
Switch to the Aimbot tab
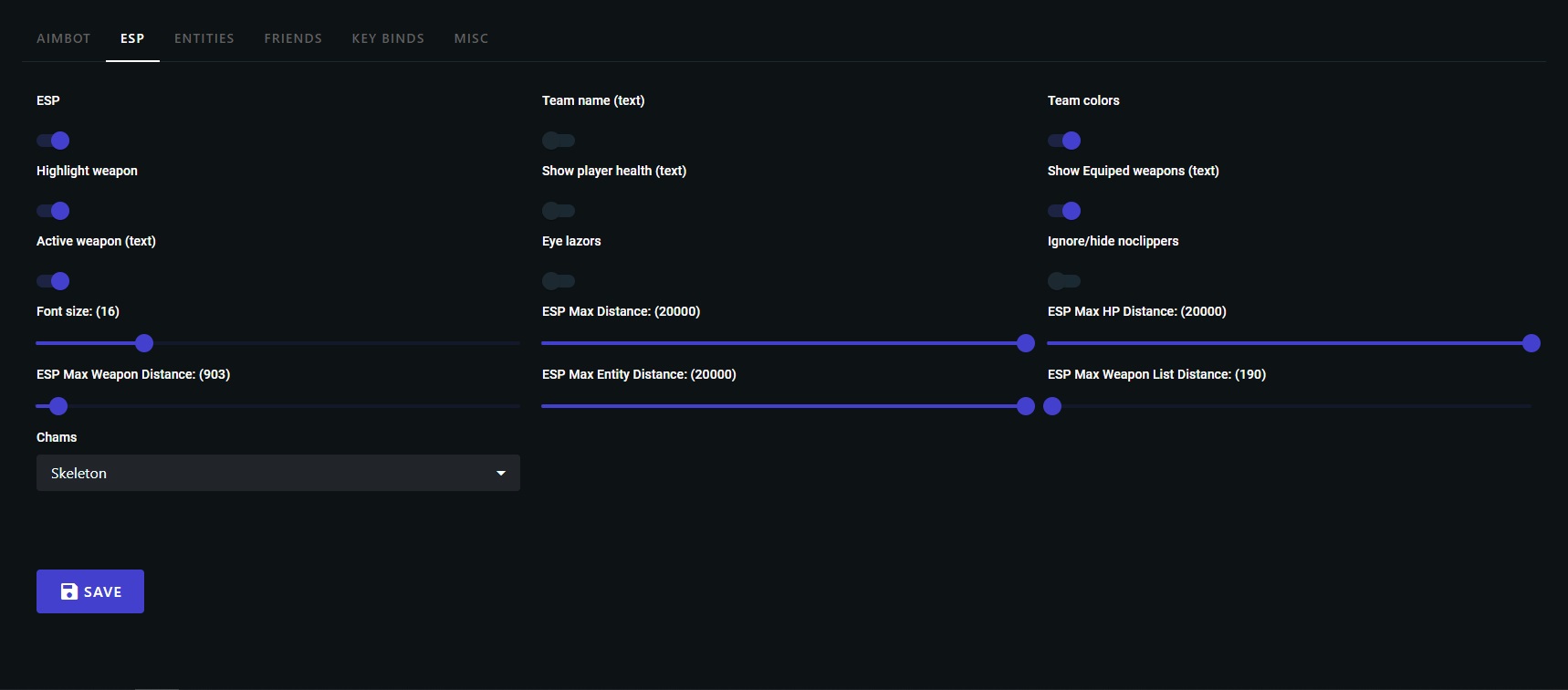[64, 38]
